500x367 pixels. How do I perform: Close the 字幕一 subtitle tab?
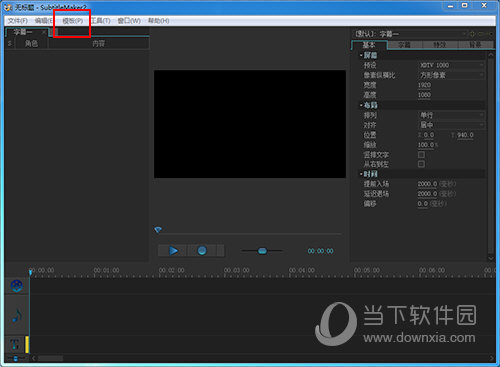click(x=44, y=32)
